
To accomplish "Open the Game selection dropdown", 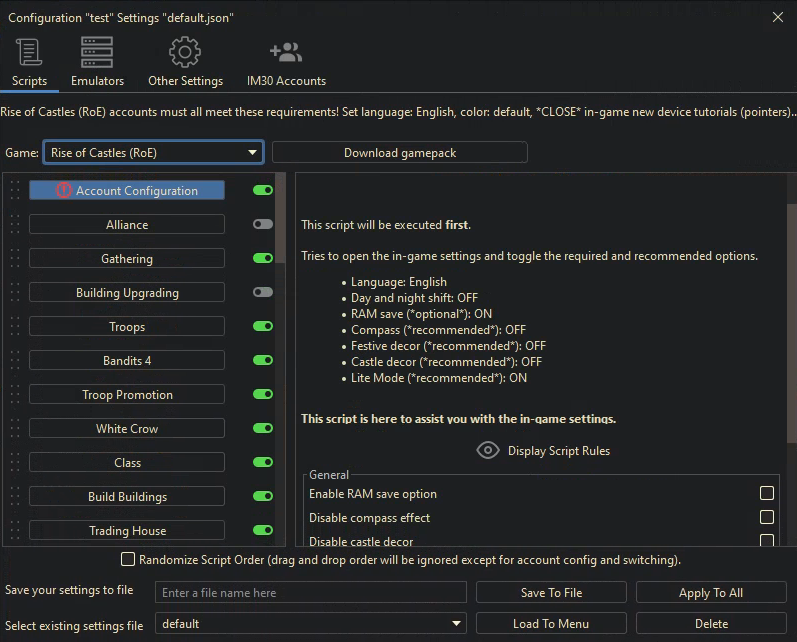I will (x=153, y=153).
